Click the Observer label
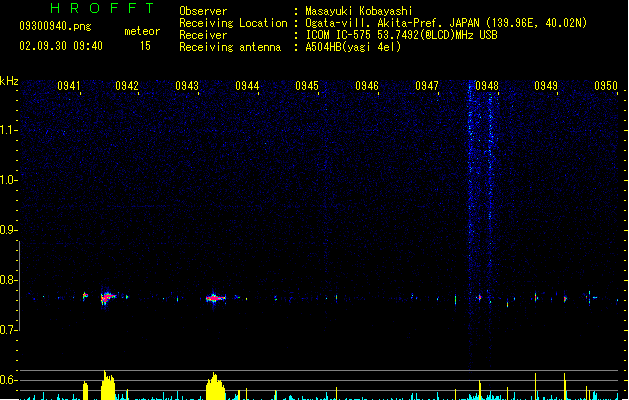 point(203,11)
